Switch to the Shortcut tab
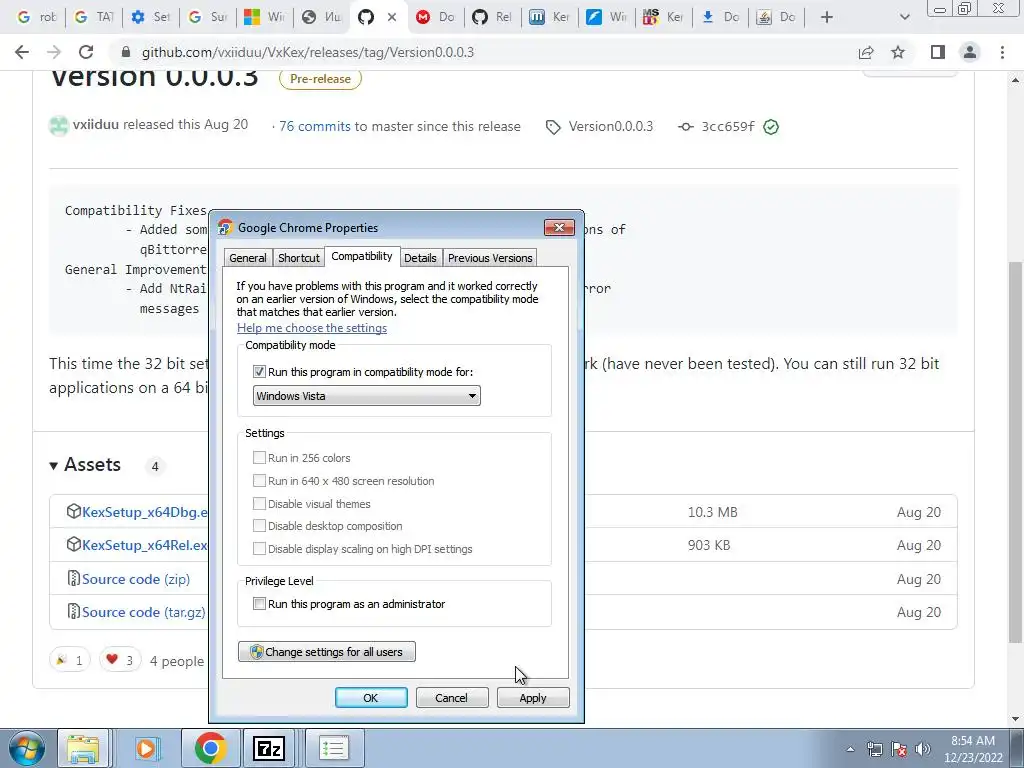 tap(298, 258)
